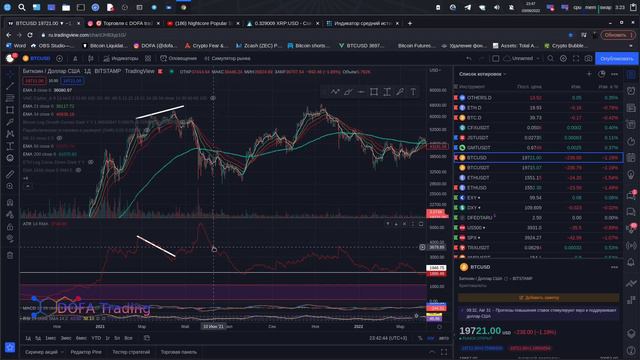Collapse the indicator legend arrow

pos(28,186)
